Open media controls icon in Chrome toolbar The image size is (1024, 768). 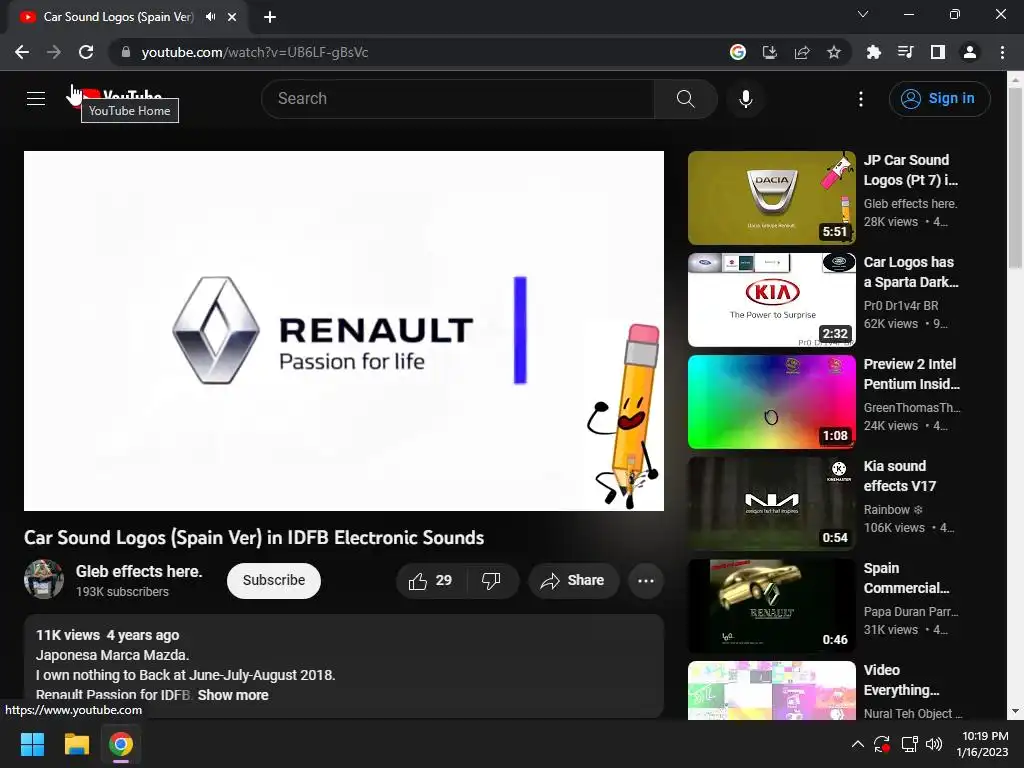pyautogui.click(x=905, y=52)
